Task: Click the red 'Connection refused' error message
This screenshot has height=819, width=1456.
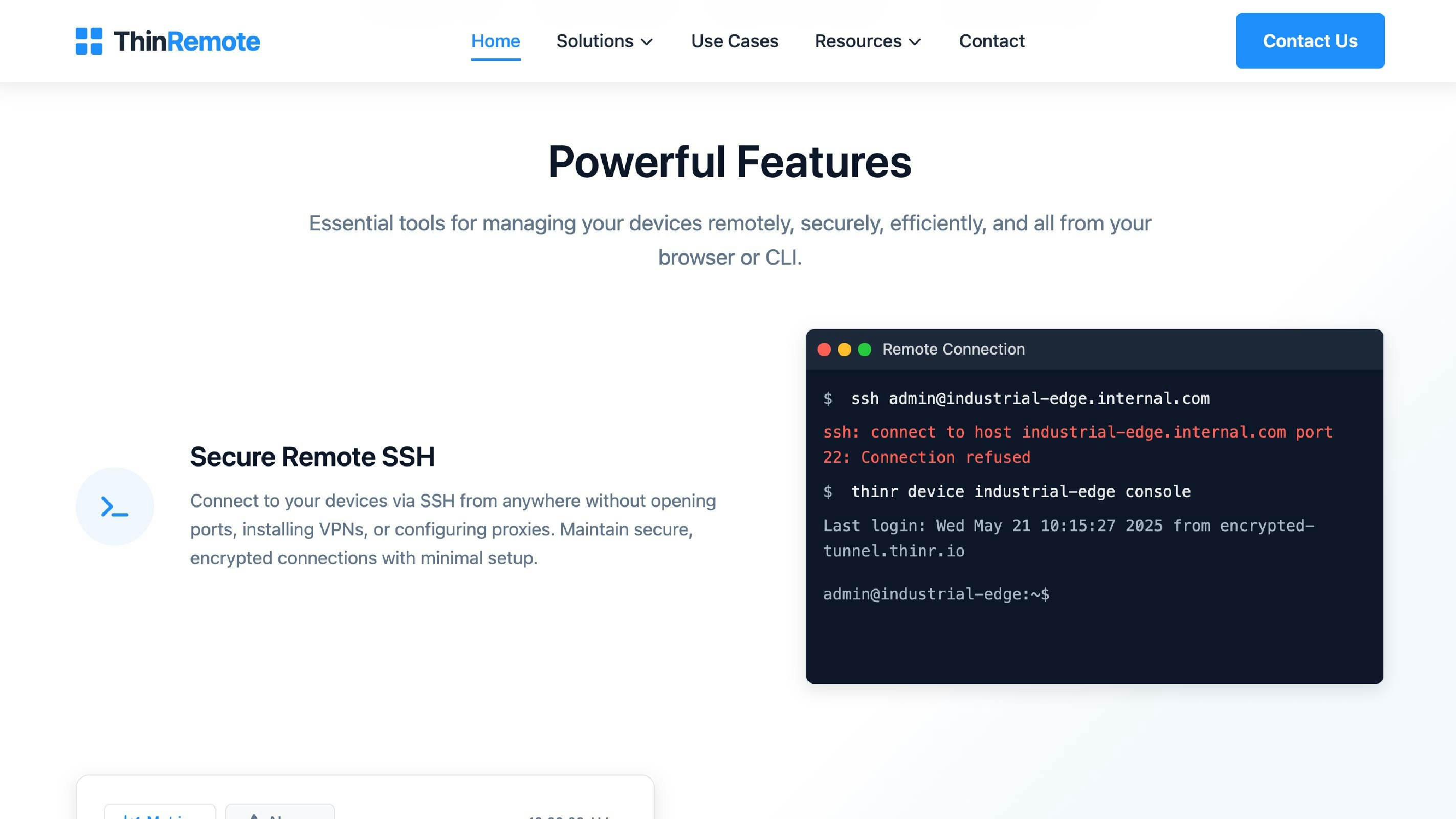Action: pyautogui.click(x=1078, y=445)
